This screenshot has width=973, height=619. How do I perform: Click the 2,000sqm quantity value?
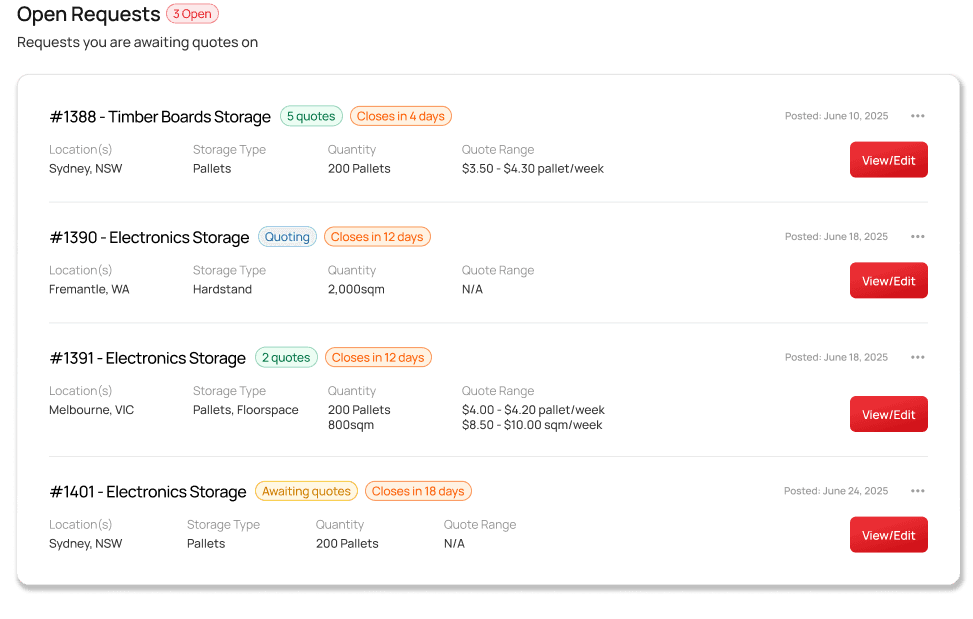coord(356,289)
